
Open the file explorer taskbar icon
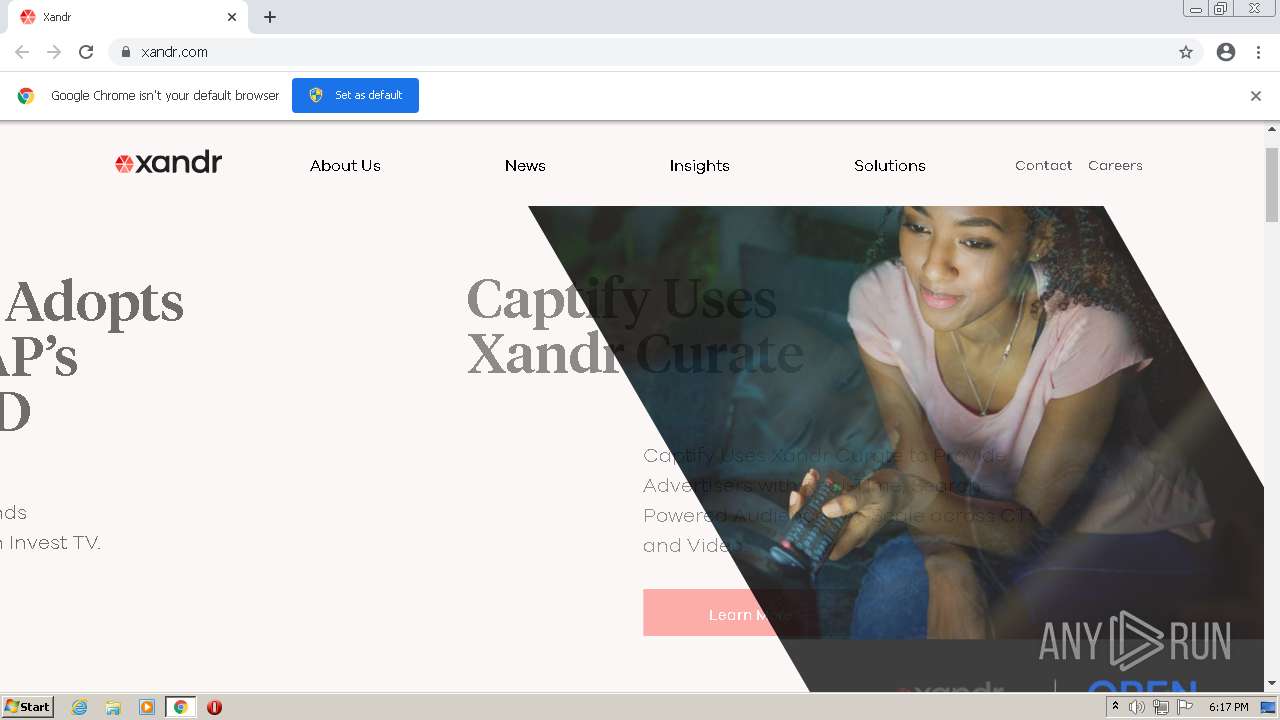113,707
